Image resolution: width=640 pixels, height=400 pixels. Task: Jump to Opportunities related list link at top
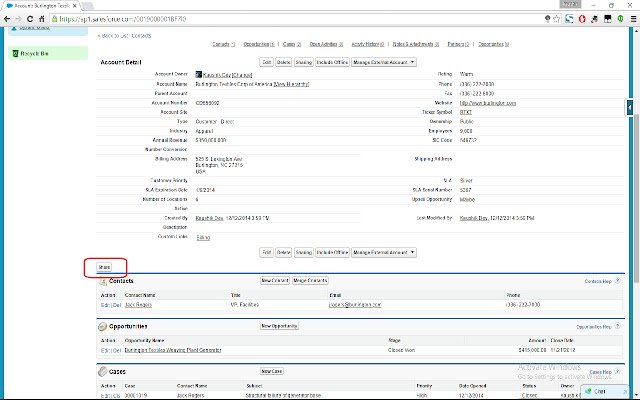259,44
